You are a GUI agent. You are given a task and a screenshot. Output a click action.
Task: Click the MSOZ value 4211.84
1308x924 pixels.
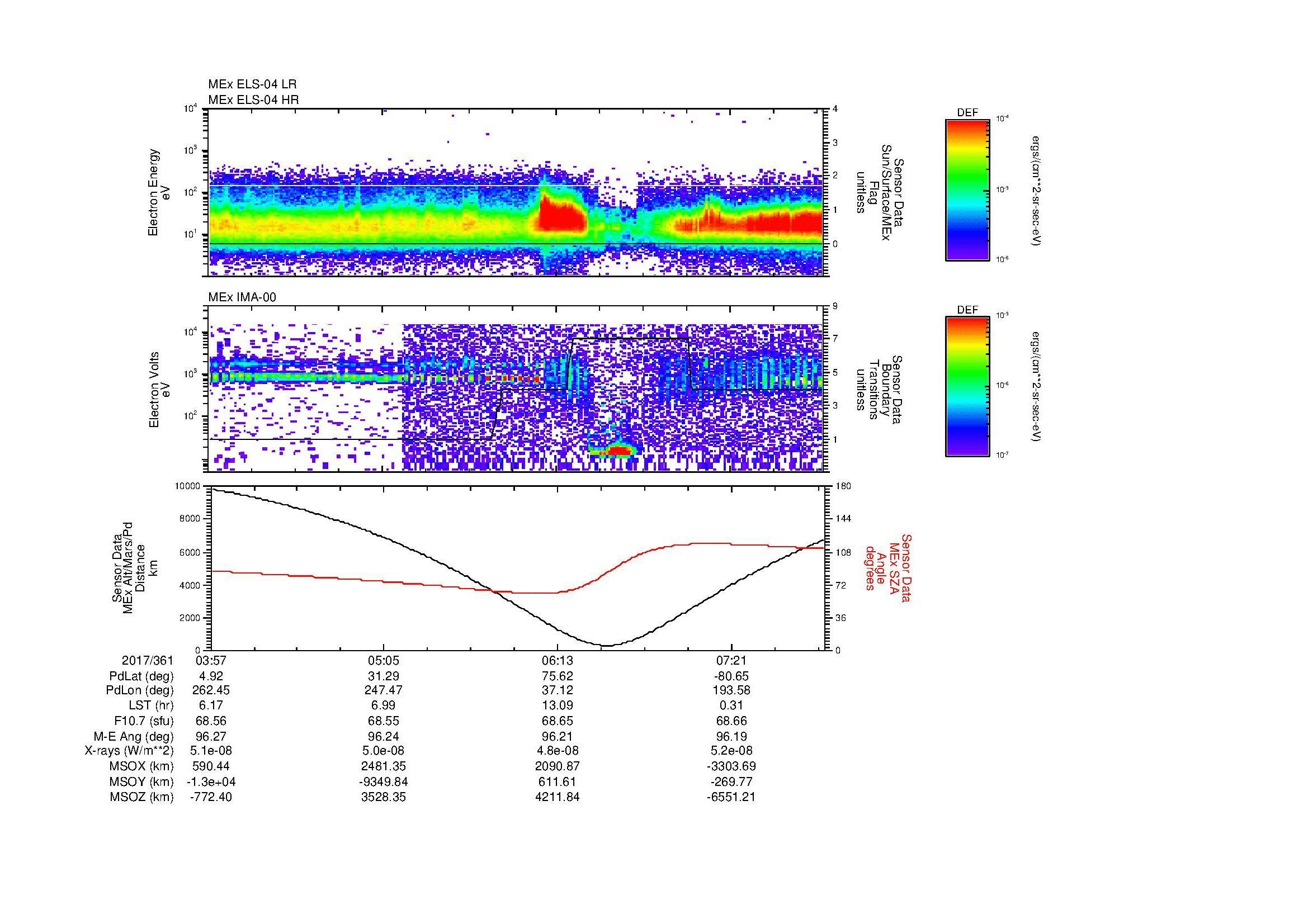tap(557, 798)
